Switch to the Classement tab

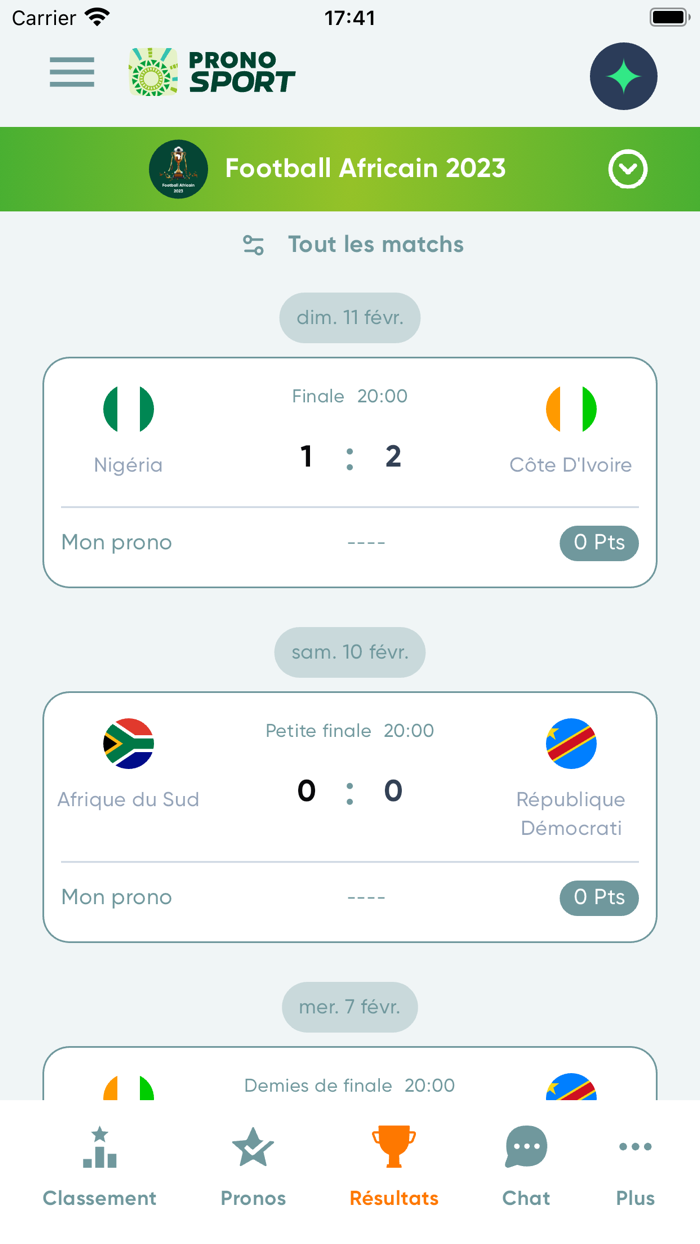99,1166
